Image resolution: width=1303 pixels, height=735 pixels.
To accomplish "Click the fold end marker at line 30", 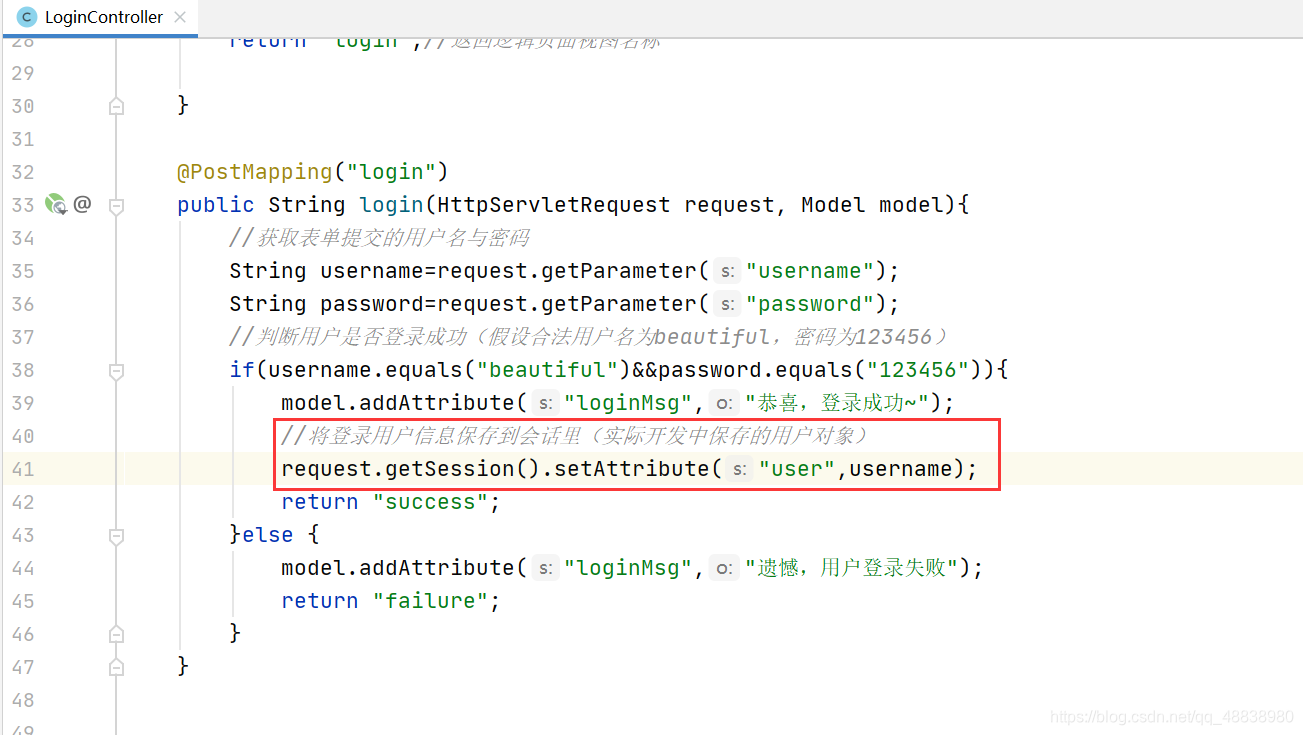I will pos(116,106).
